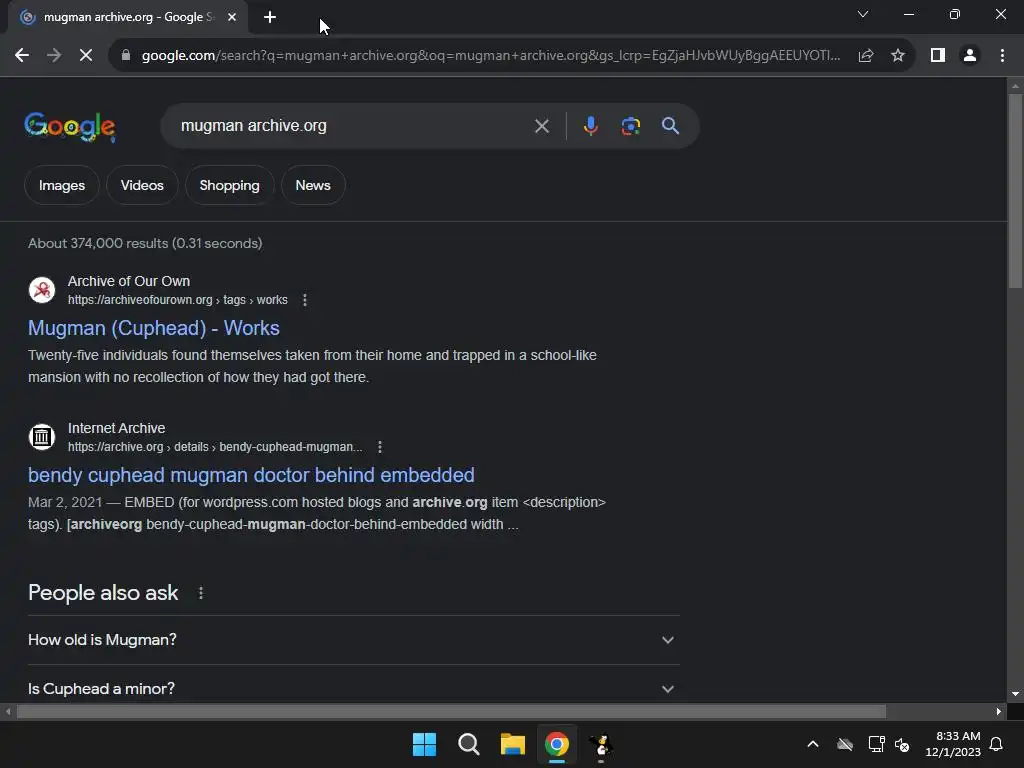Open File Explorer from taskbar
The height and width of the screenshot is (768, 1024).
tap(513, 744)
